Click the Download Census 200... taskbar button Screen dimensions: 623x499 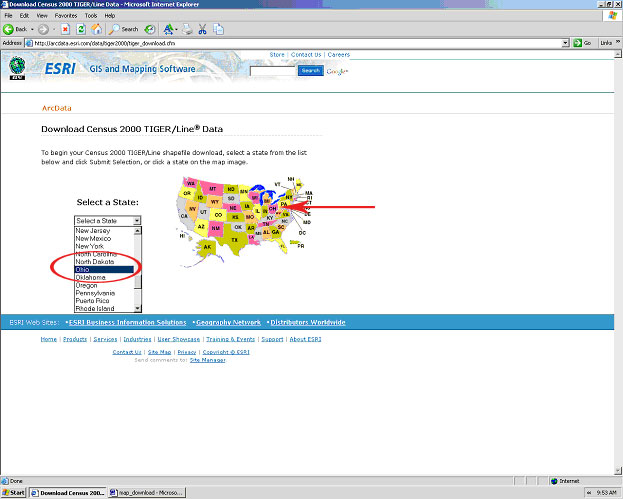pos(68,493)
